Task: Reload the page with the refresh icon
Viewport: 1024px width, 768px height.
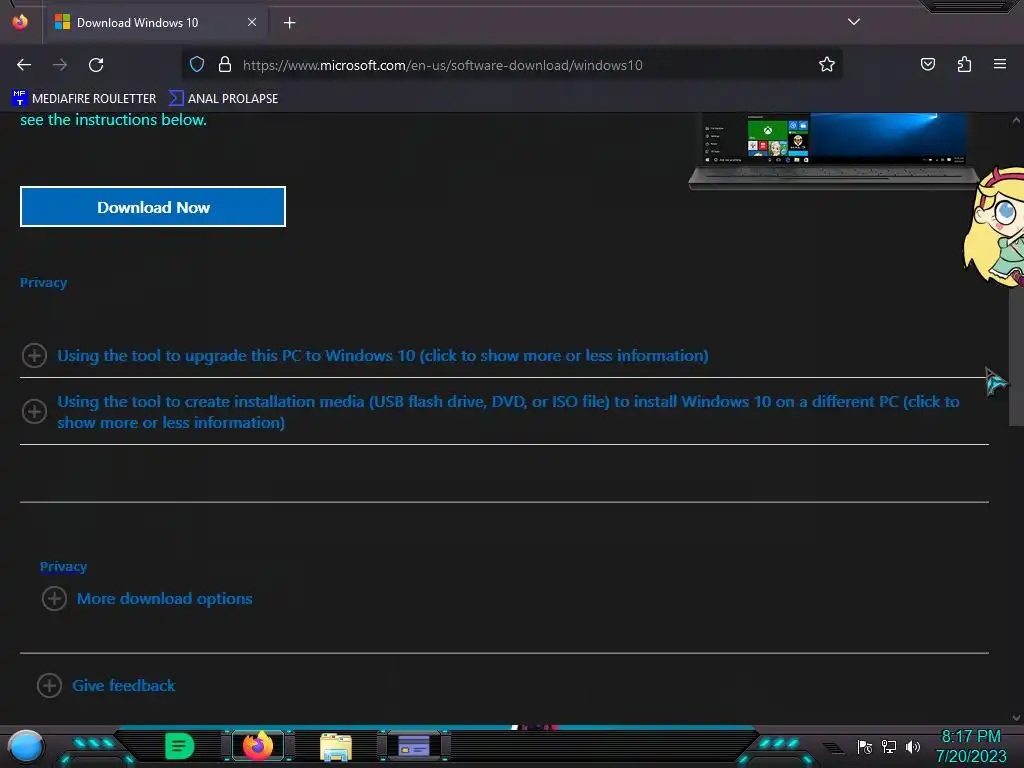Action: click(96, 65)
